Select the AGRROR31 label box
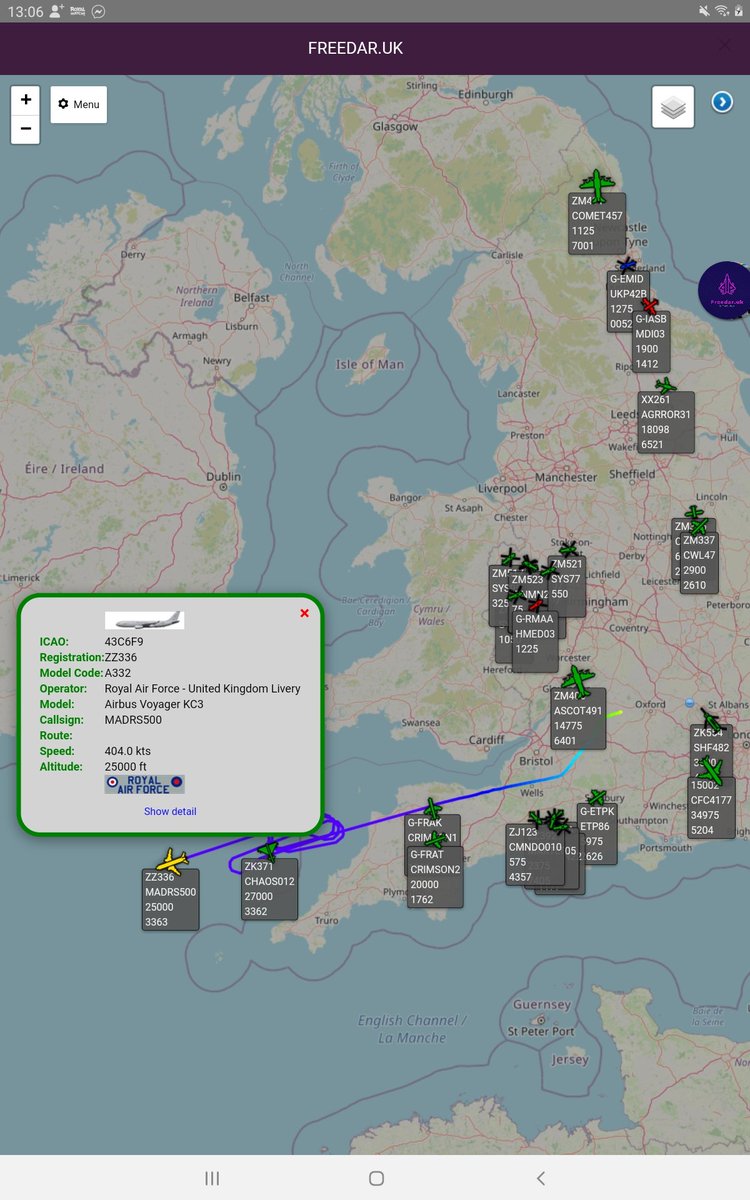750x1200 pixels. 666,422
